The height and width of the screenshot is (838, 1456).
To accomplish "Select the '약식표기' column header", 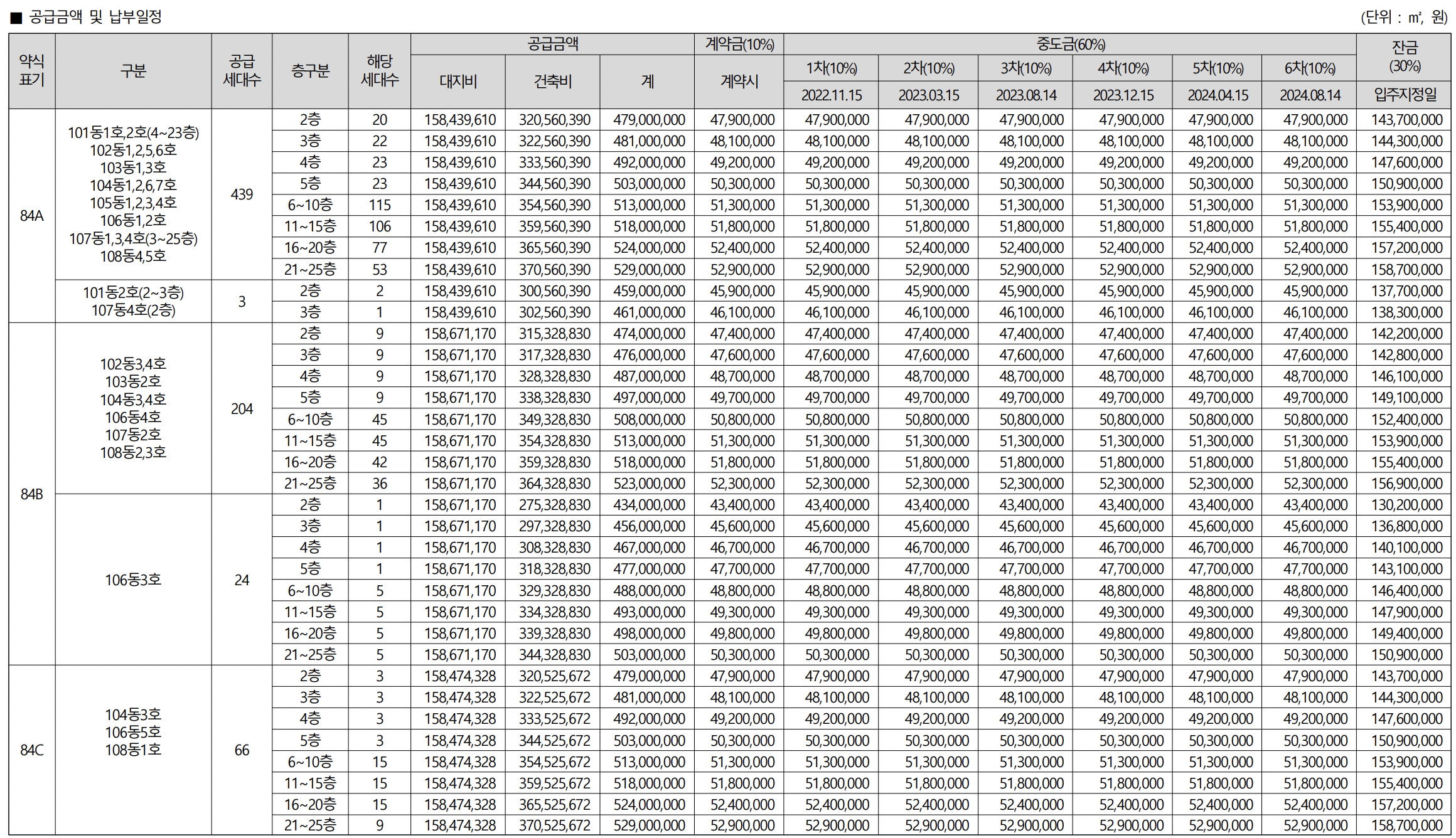I will coord(32,71).
